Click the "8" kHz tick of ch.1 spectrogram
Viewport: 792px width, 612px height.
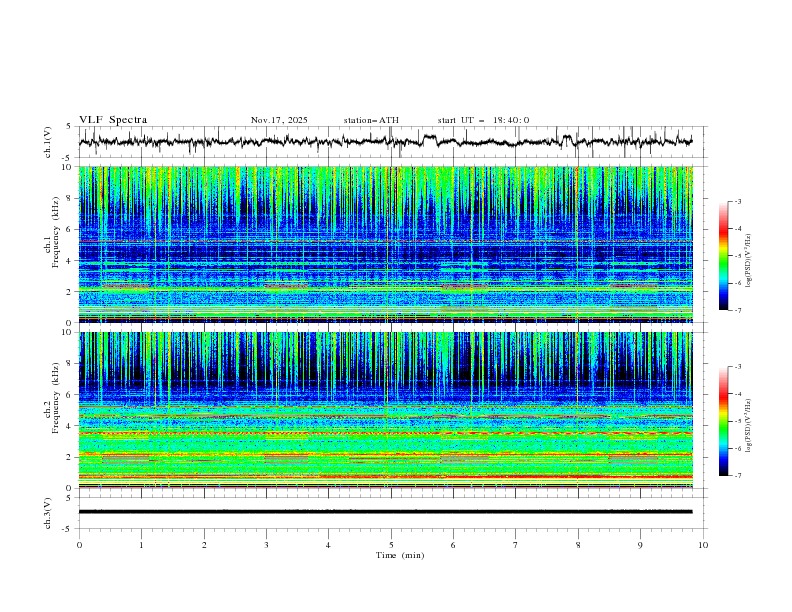coord(71,198)
